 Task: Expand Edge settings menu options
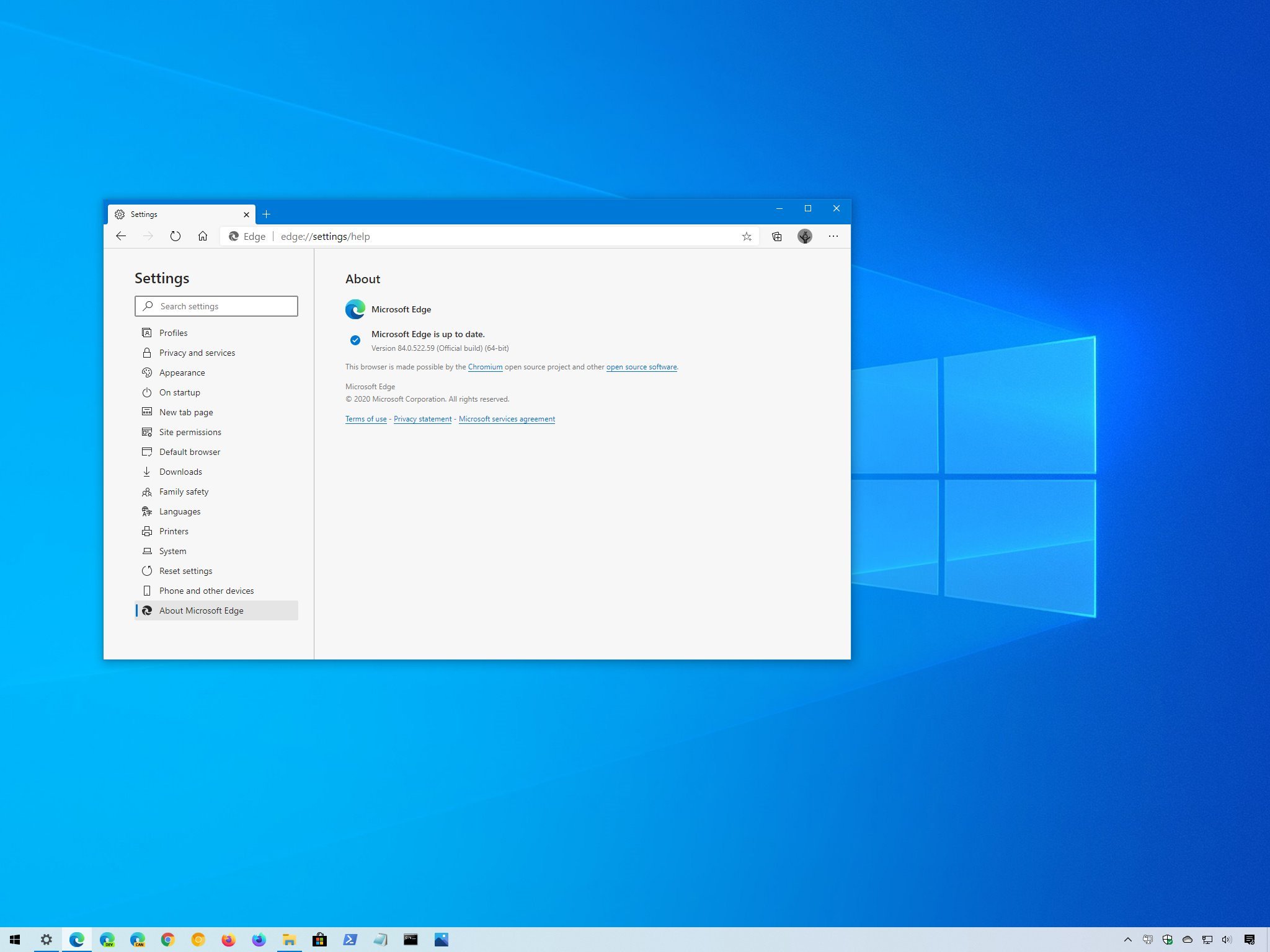(x=833, y=236)
